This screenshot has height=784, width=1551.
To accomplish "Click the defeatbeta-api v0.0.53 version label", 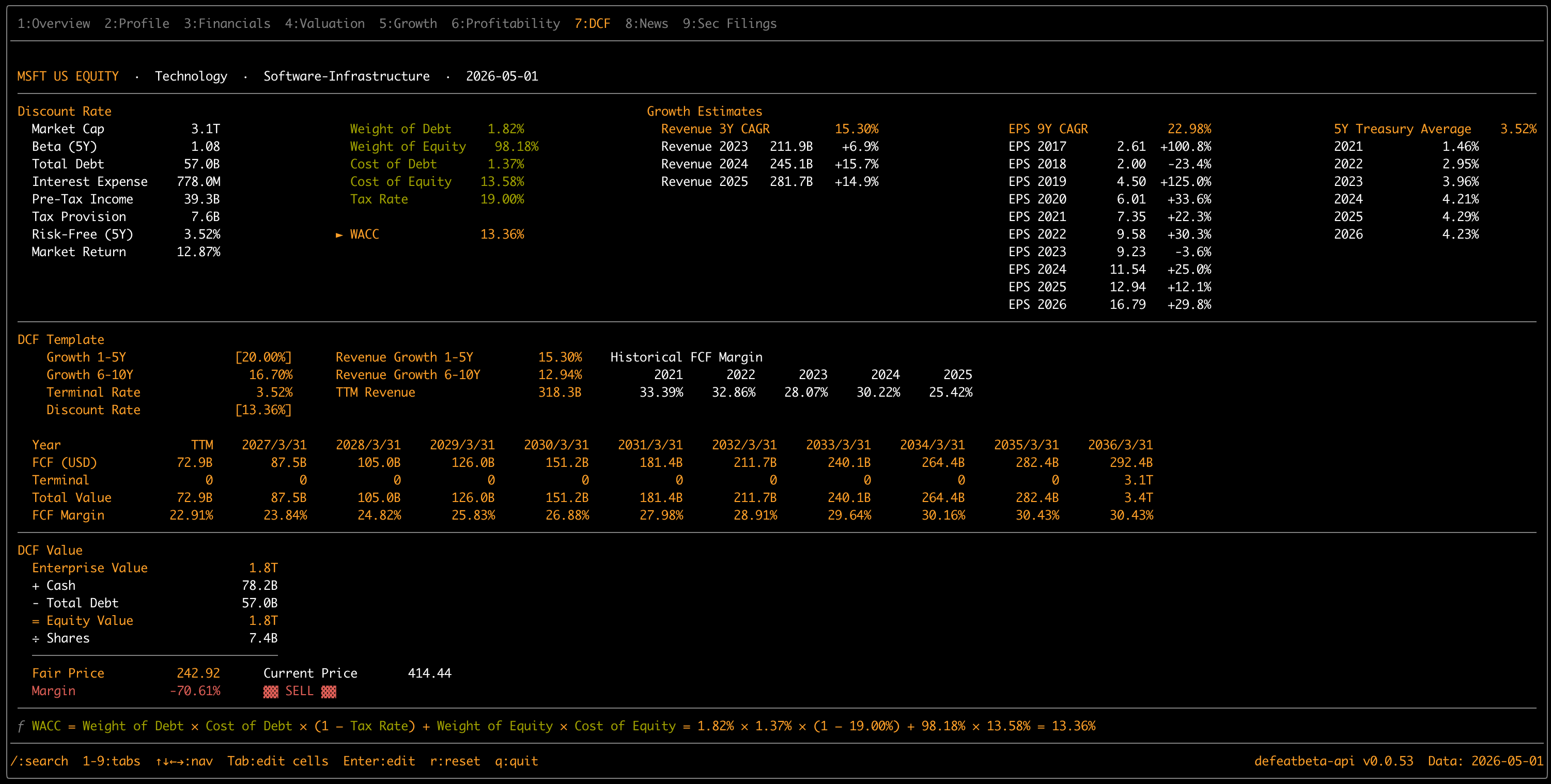I will (1333, 761).
